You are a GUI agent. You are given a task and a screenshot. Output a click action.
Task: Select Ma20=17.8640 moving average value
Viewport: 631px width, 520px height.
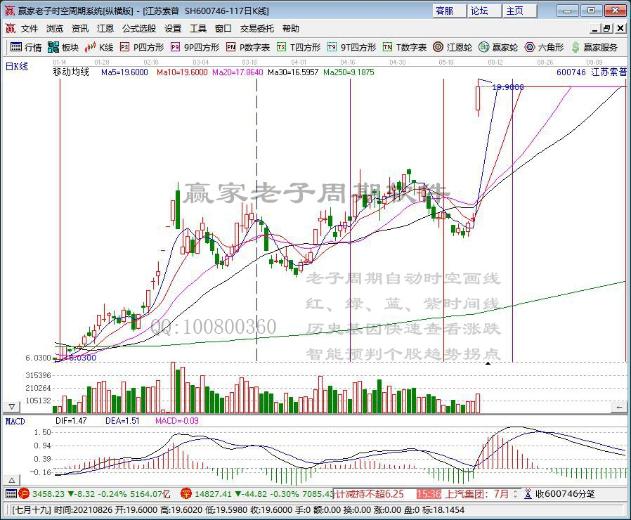[x=238, y=72]
